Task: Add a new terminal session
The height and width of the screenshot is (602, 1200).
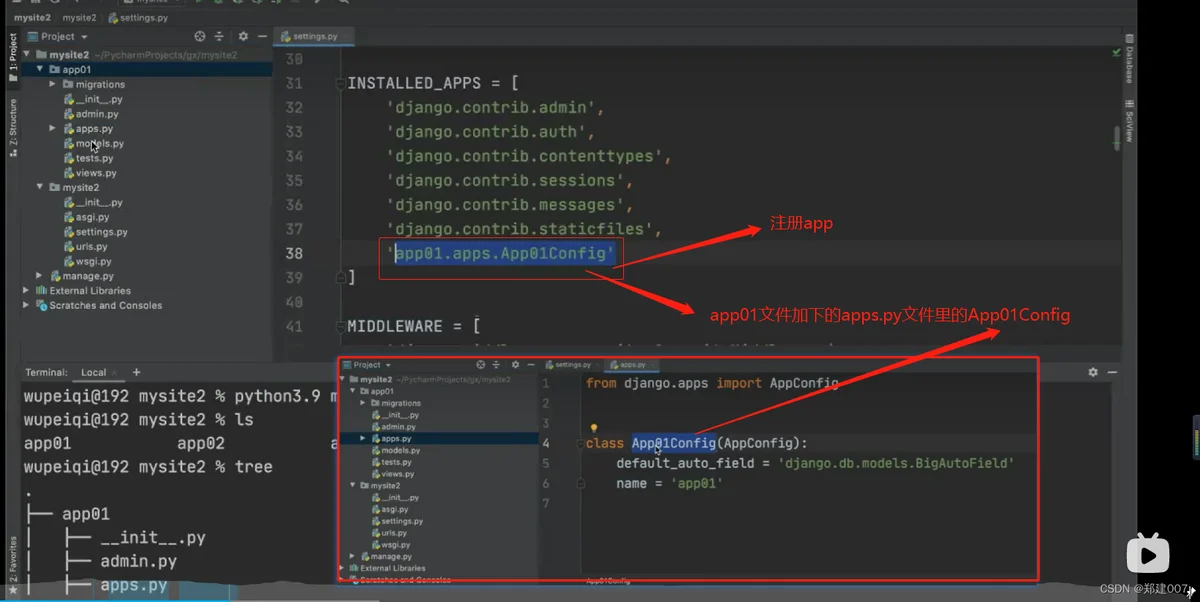Action: (x=137, y=372)
